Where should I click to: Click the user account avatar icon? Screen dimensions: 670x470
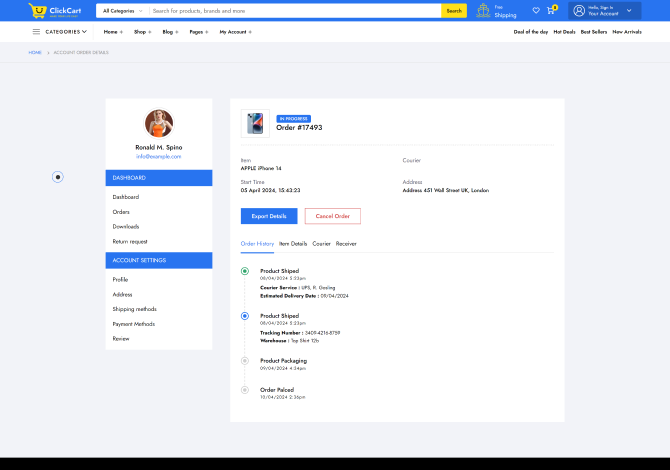click(578, 11)
